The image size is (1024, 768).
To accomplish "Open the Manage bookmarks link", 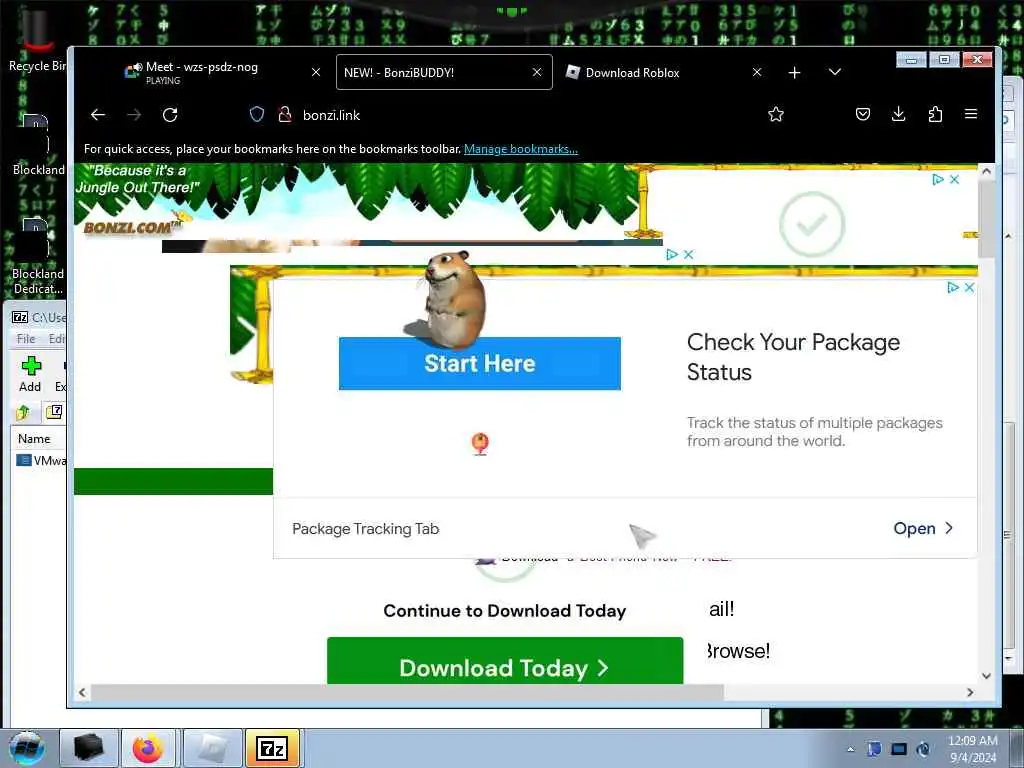I will [520, 149].
